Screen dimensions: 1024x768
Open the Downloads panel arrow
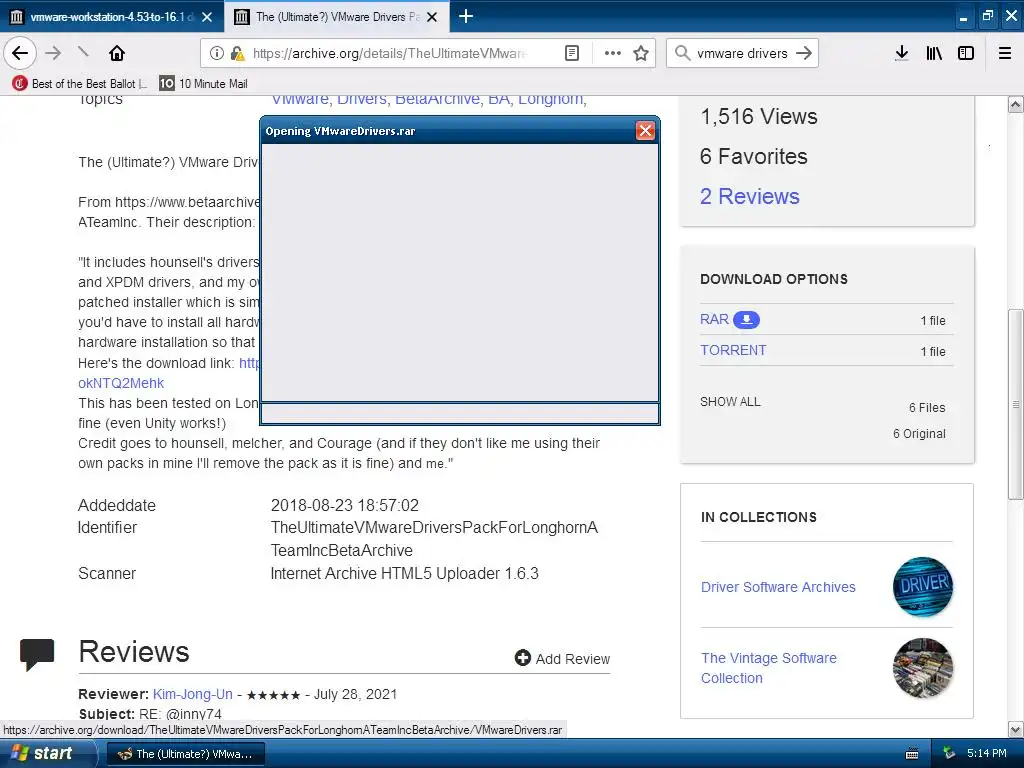click(901, 53)
